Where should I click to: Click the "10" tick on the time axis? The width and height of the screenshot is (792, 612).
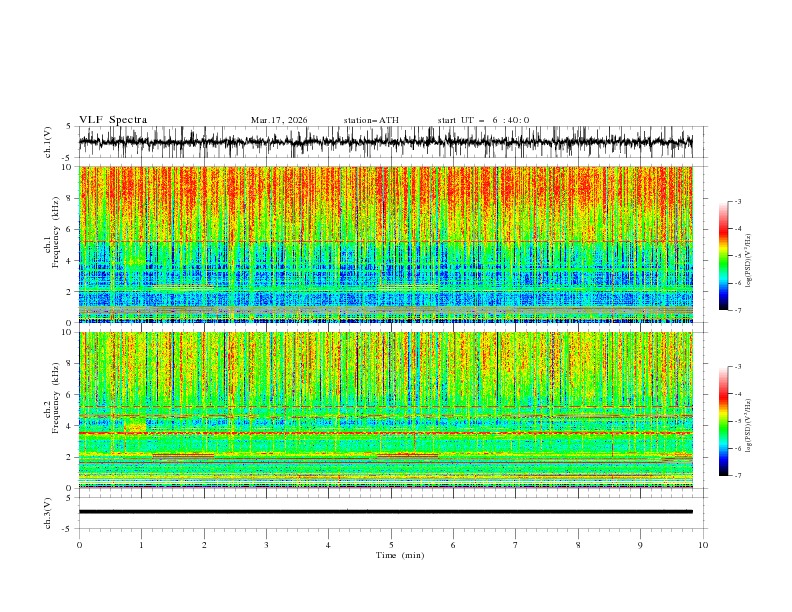click(703, 545)
